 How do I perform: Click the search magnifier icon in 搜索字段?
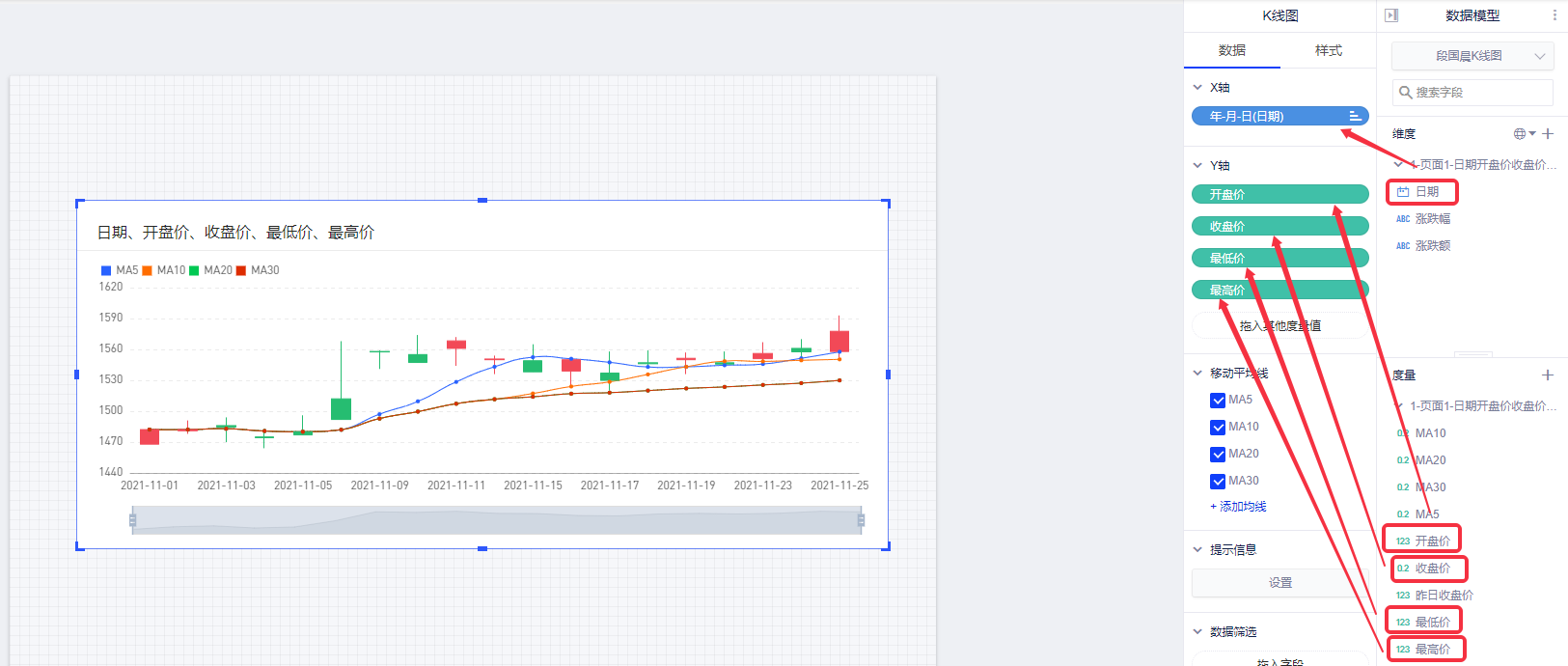coord(1406,93)
